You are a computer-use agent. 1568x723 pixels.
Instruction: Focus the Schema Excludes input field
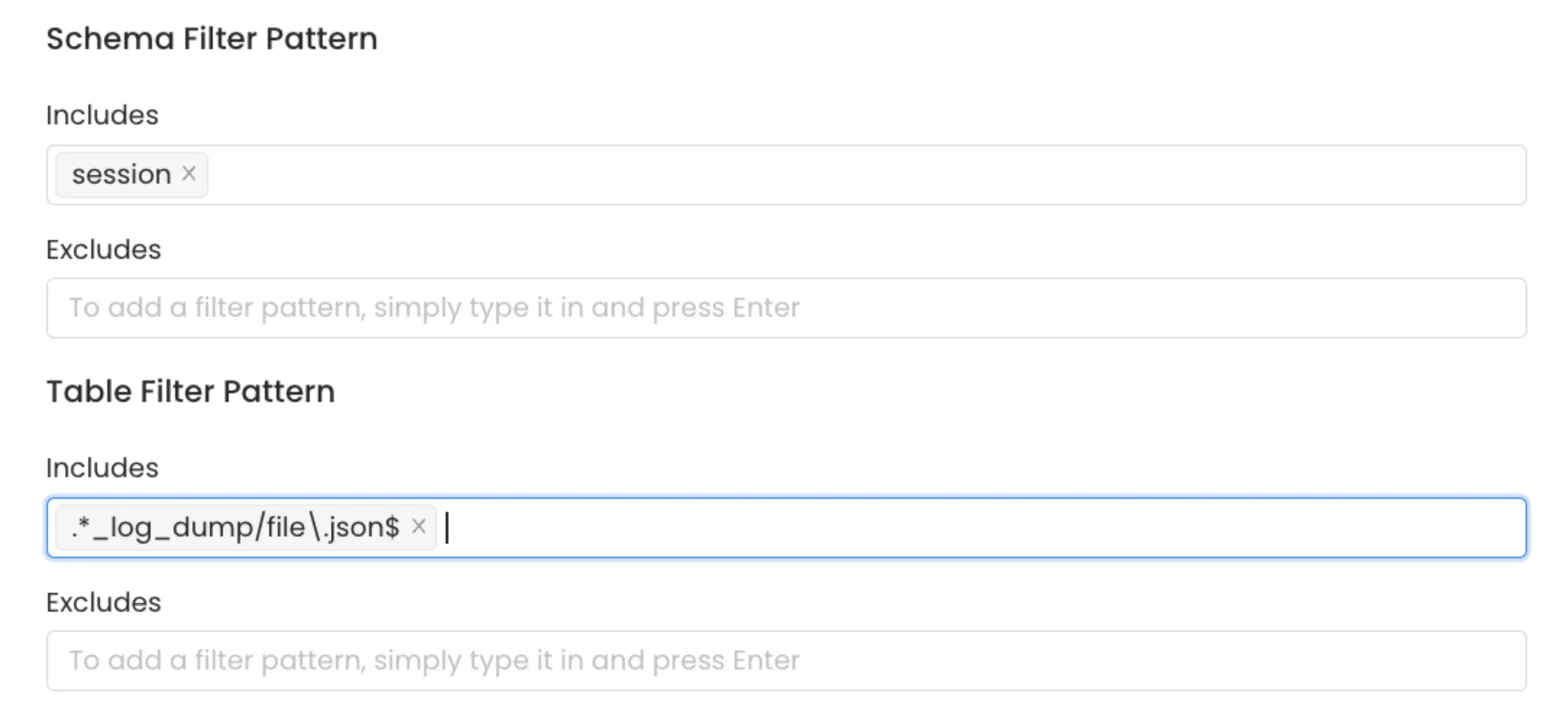(730, 307)
